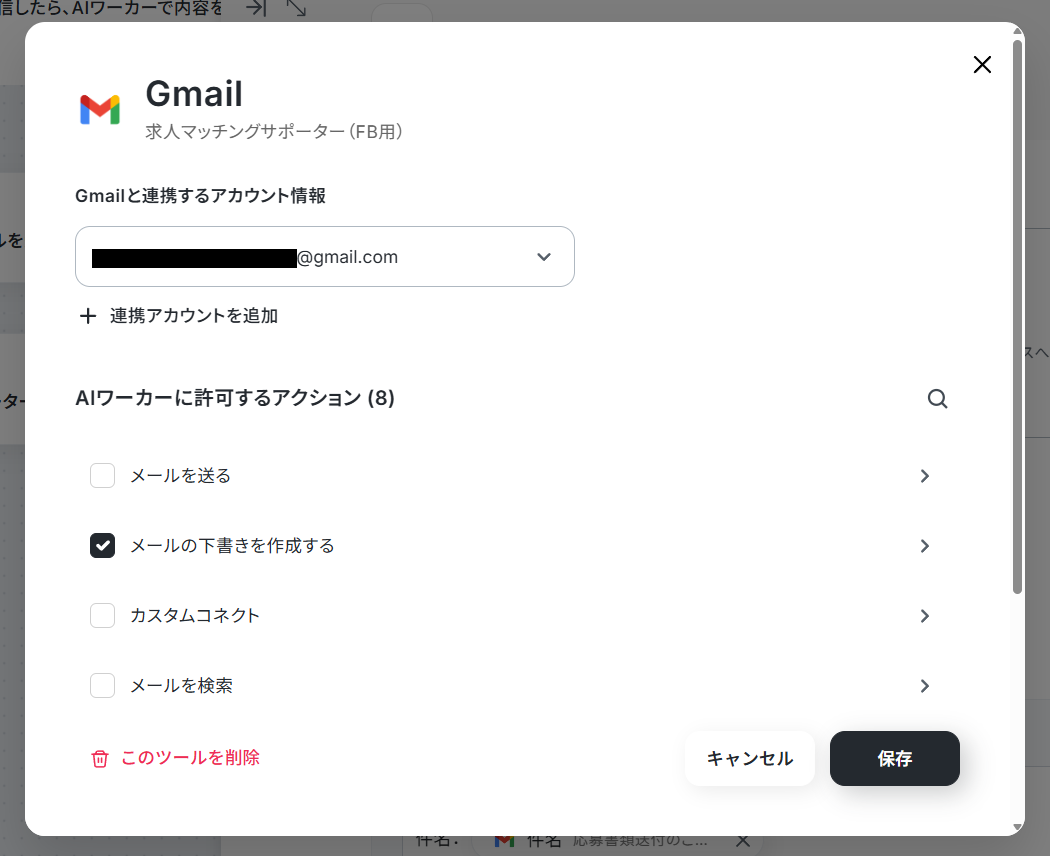Check the メールを検索 checkbox
The height and width of the screenshot is (856, 1050).
tap(102, 686)
